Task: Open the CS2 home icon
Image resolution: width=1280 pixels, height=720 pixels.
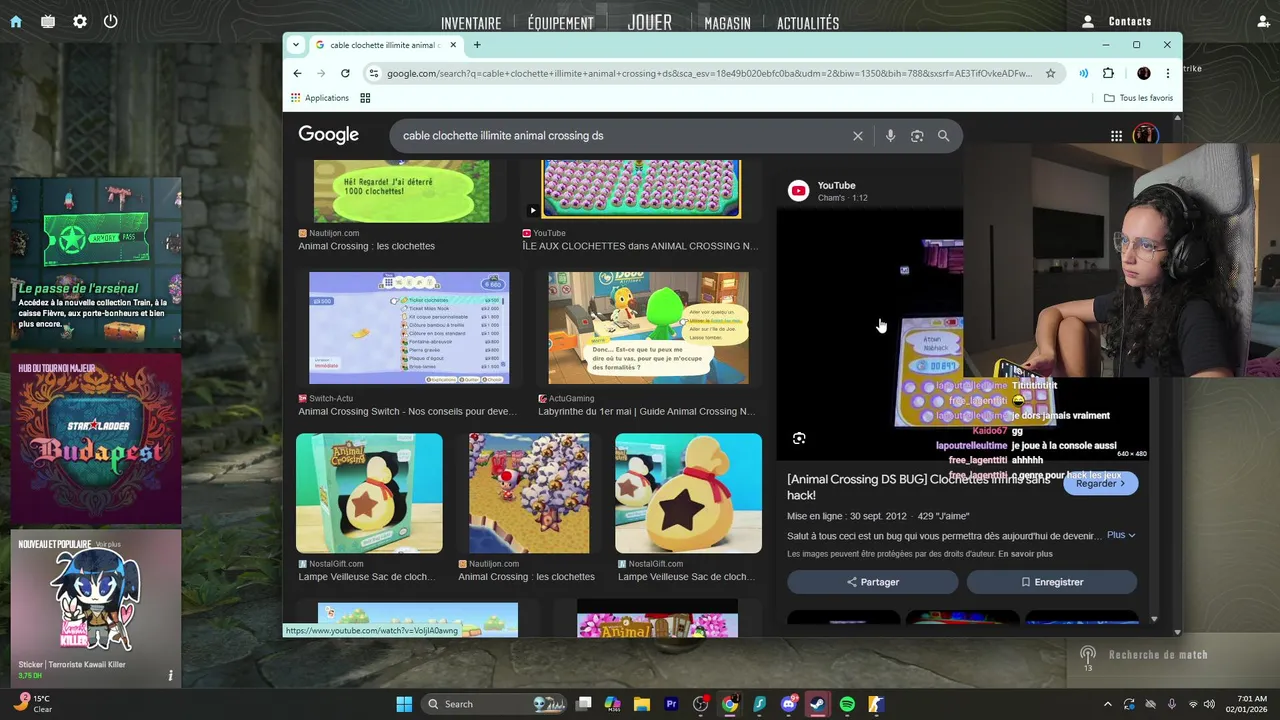Action: click(x=16, y=21)
